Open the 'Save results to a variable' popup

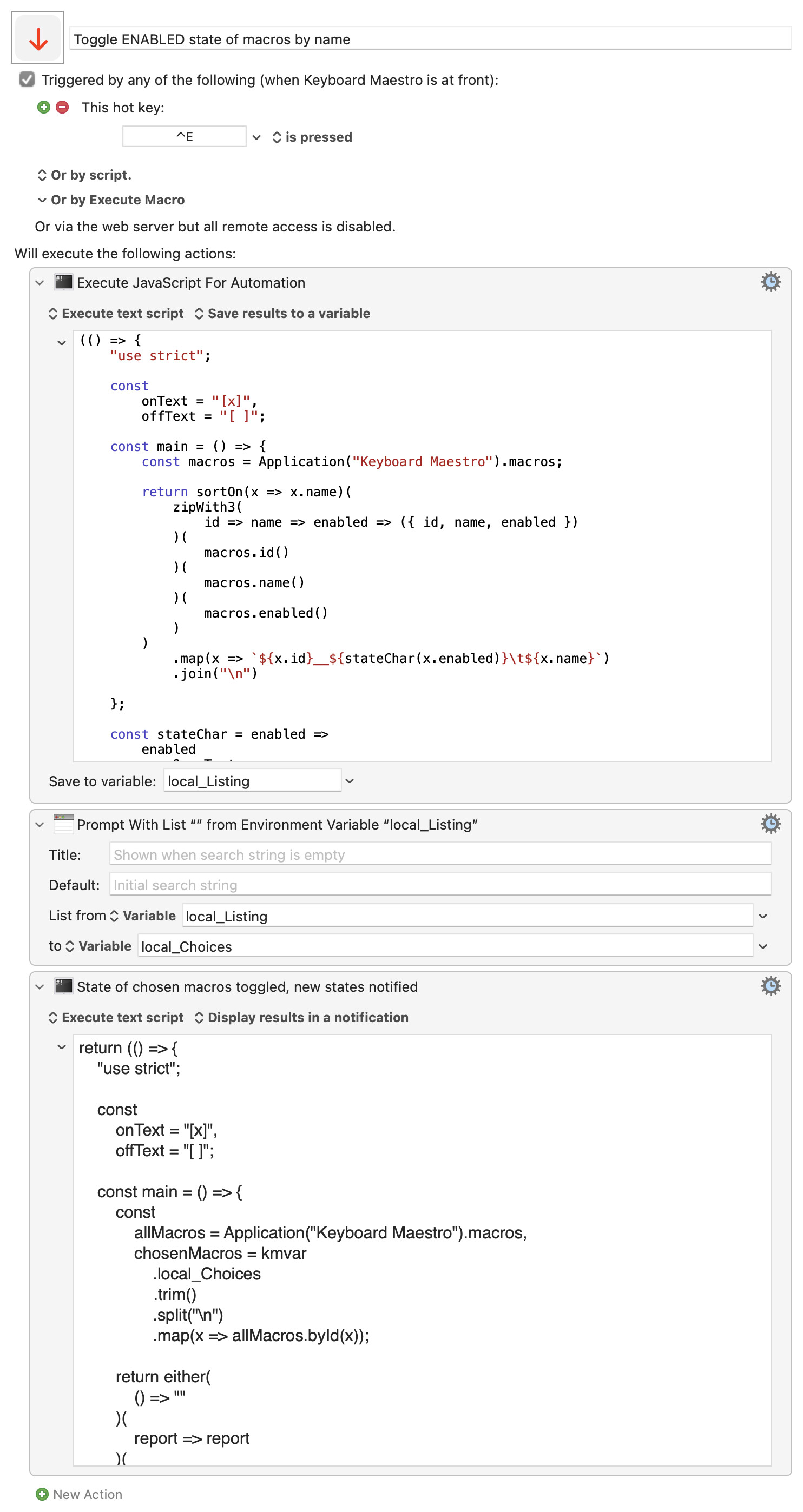point(282,314)
